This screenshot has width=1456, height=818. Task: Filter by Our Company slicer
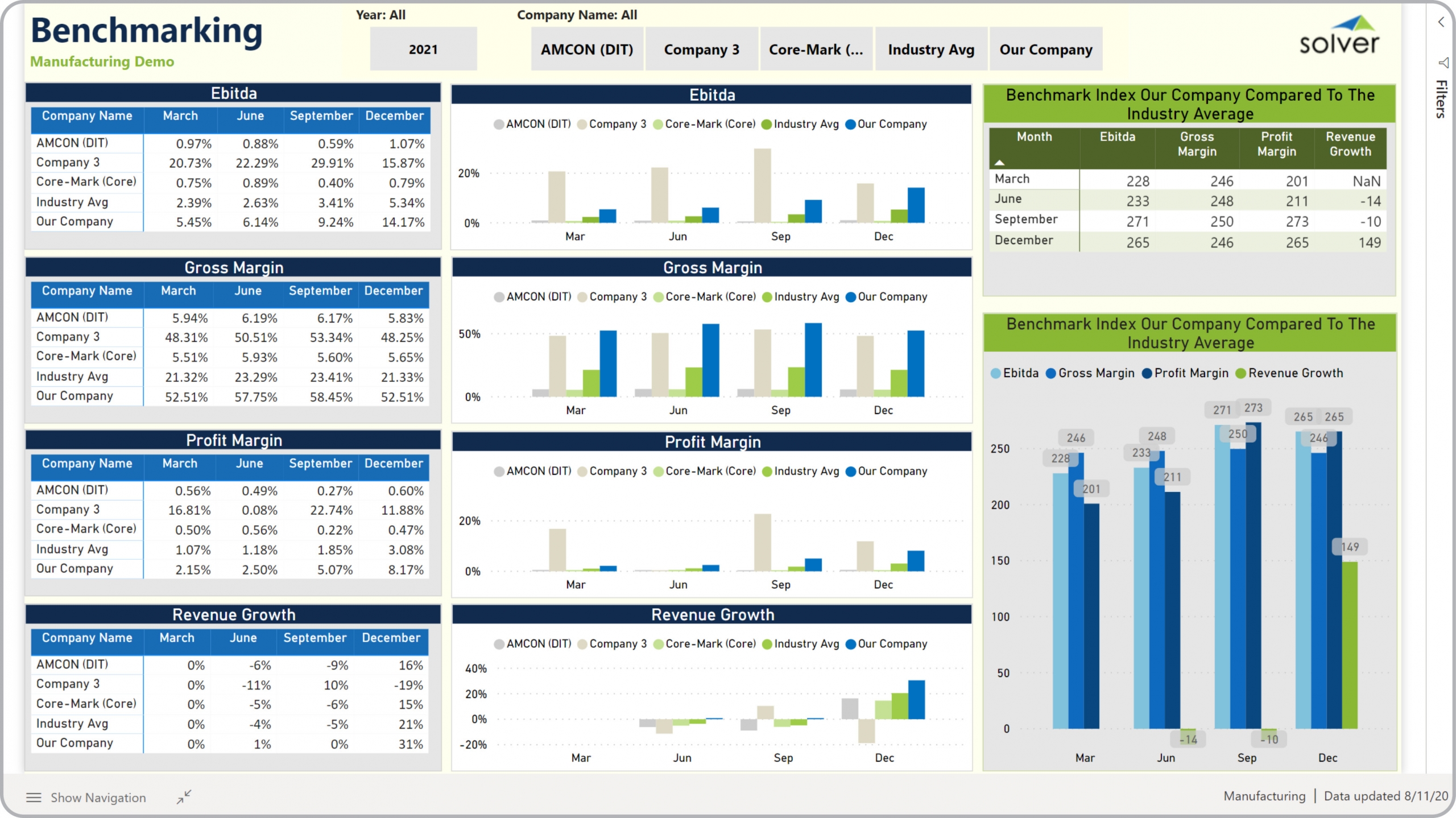[x=1045, y=49]
